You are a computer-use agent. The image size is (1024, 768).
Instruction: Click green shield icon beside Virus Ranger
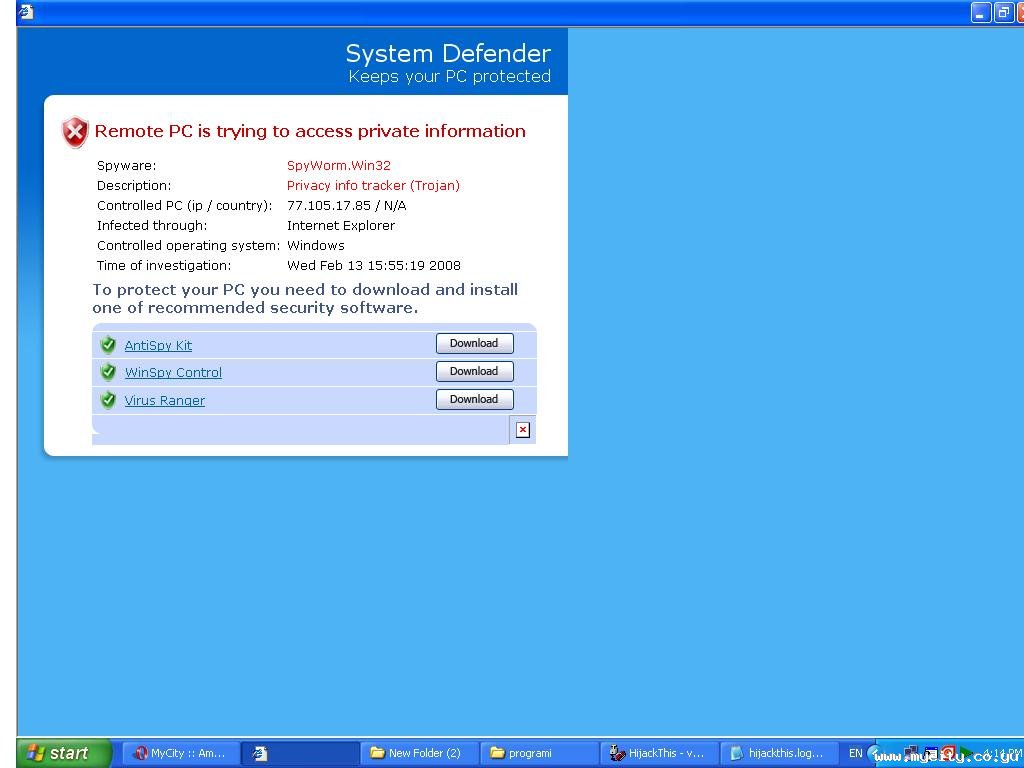coord(108,399)
